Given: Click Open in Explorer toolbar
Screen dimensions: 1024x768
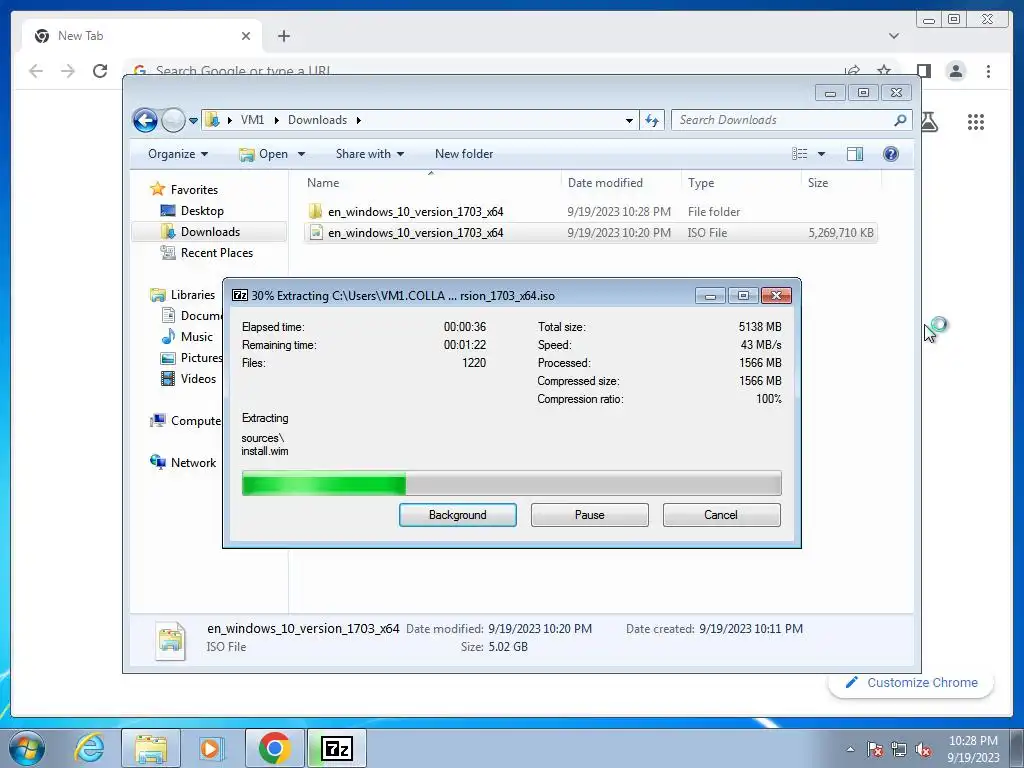Looking at the screenshot, I should tap(264, 154).
